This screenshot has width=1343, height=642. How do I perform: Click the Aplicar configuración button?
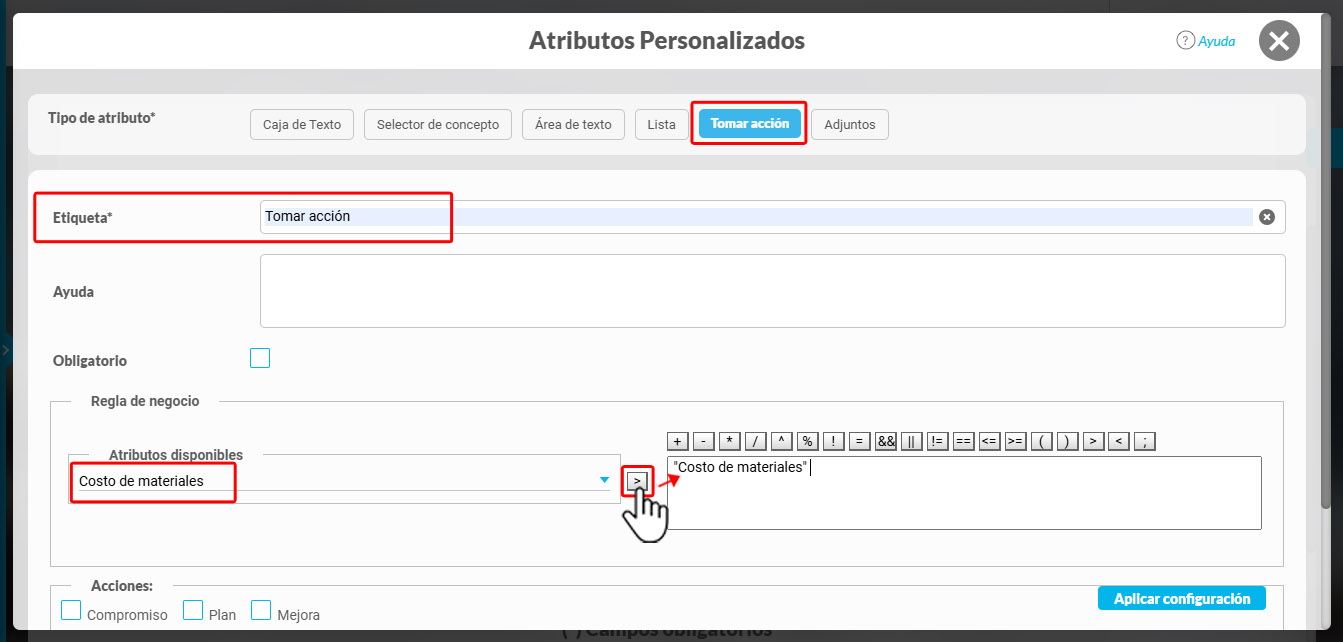click(x=1182, y=598)
